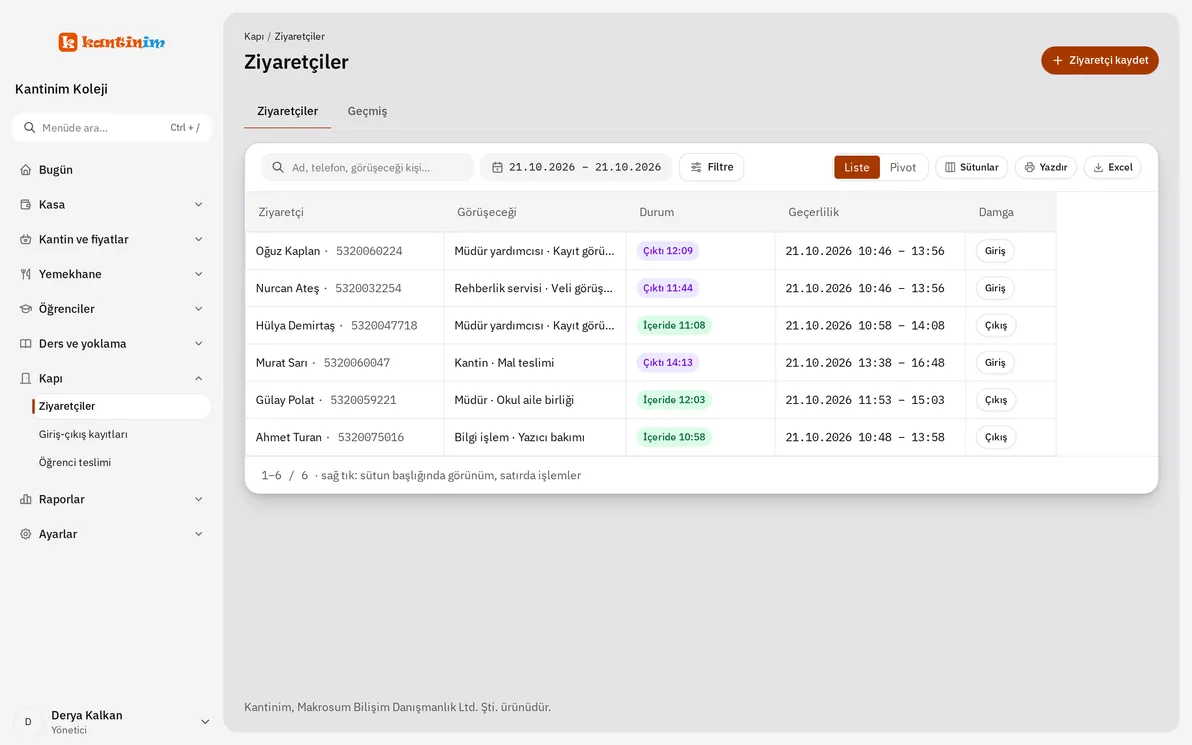This screenshot has width=1192, height=745.
Task: Click the Bugün home icon
Action: [26, 170]
